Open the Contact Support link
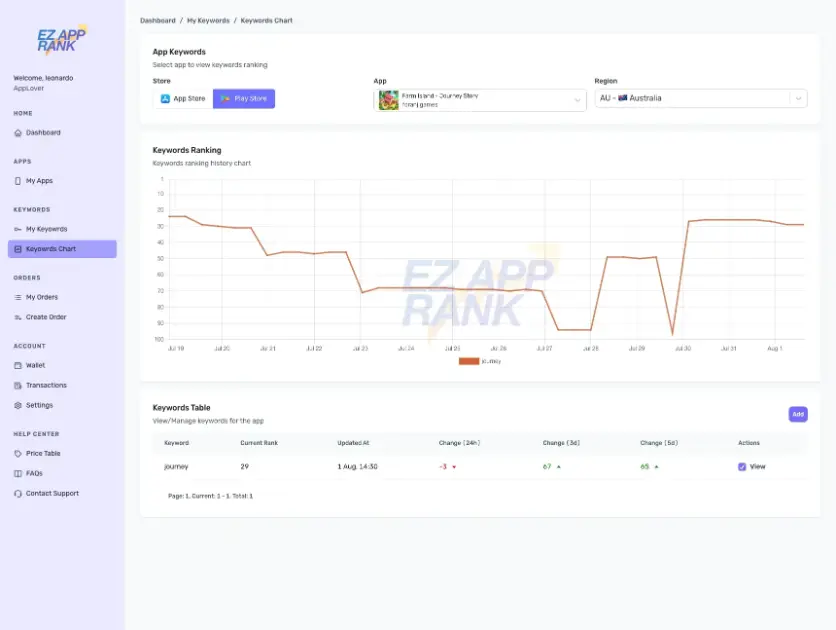 tap(52, 493)
